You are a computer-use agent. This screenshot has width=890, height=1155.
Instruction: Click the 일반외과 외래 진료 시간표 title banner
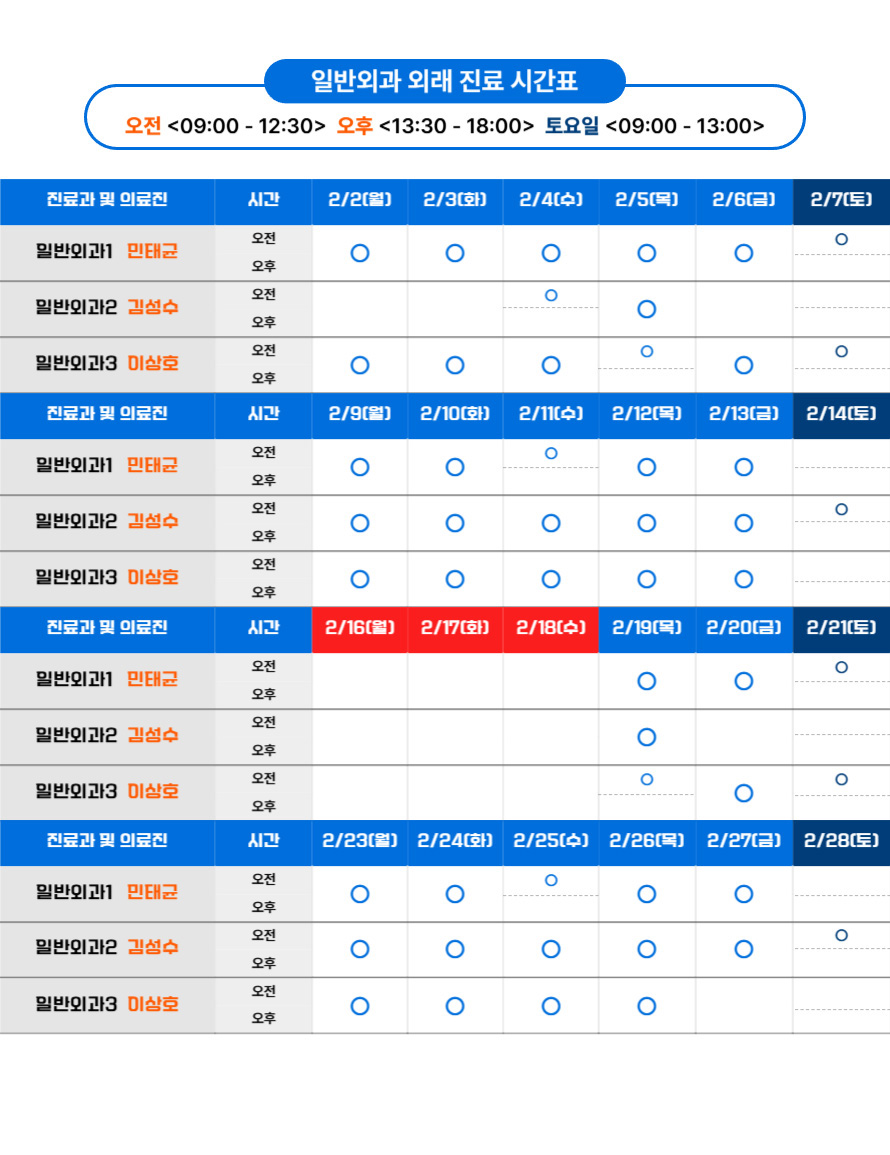445,81
